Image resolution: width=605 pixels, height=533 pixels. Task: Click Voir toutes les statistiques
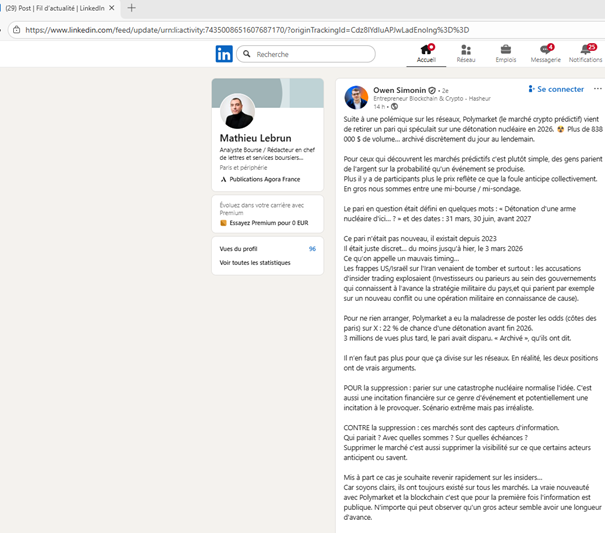tap(255, 263)
